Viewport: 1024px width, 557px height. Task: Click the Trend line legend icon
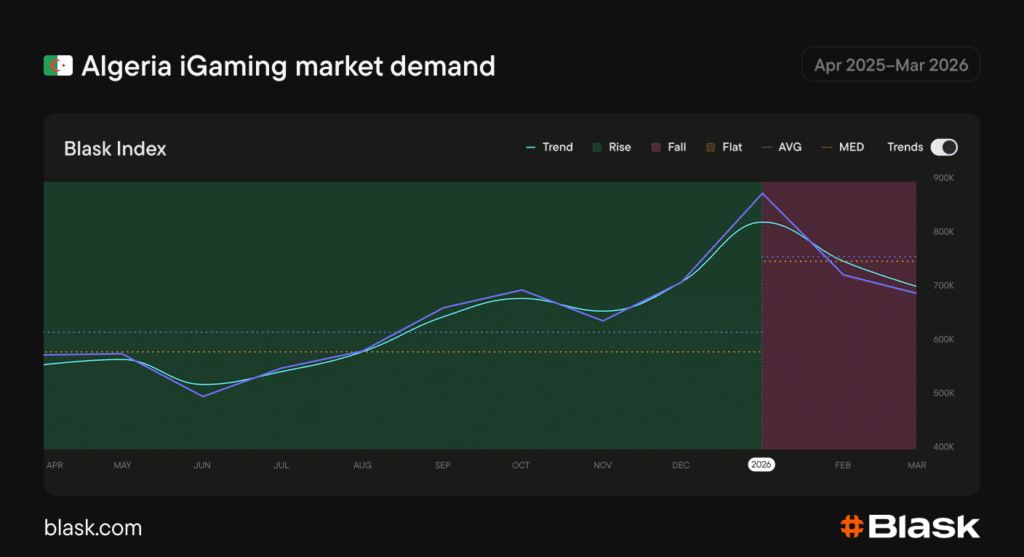click(x=531, y=147)
